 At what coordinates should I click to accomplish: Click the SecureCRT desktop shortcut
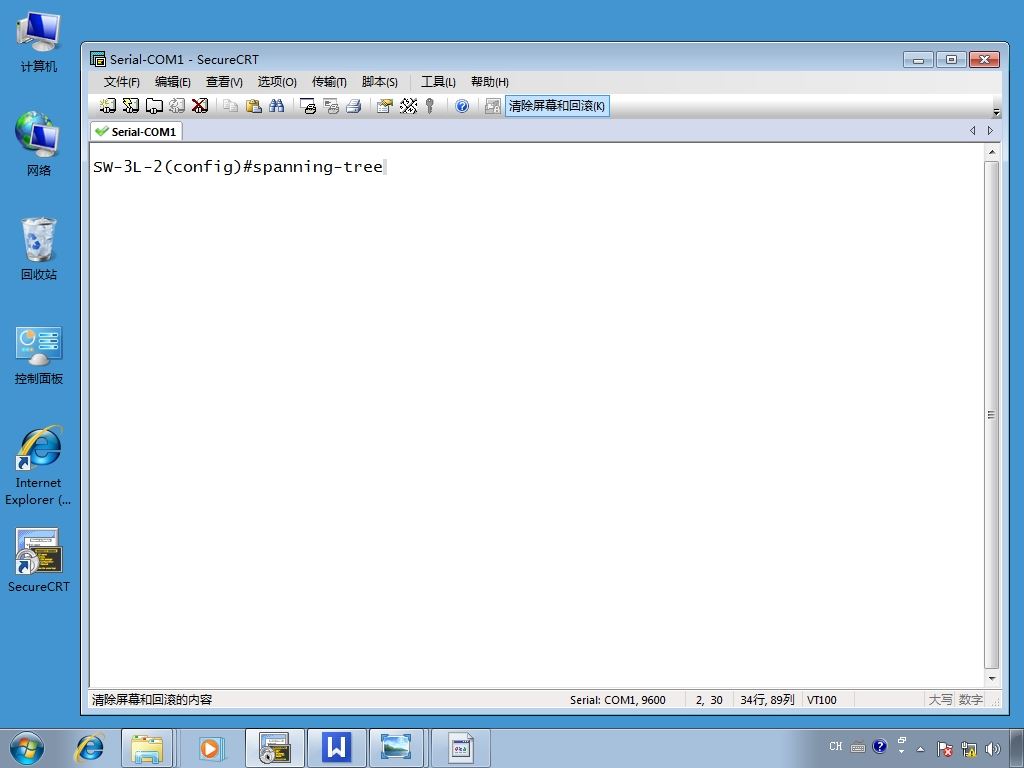point(39,560)
